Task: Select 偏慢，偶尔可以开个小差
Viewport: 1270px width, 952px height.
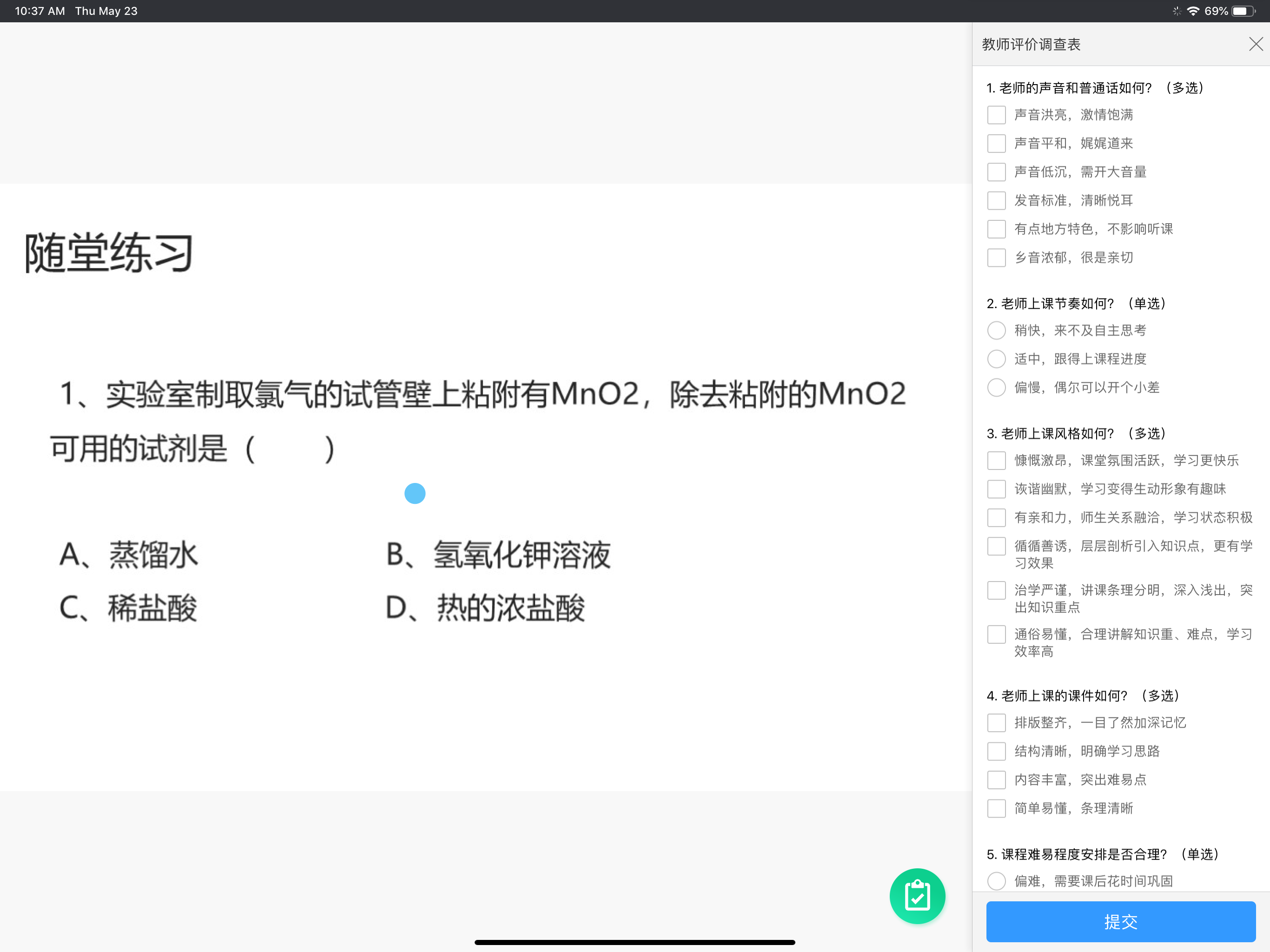Action: [996, 388]
